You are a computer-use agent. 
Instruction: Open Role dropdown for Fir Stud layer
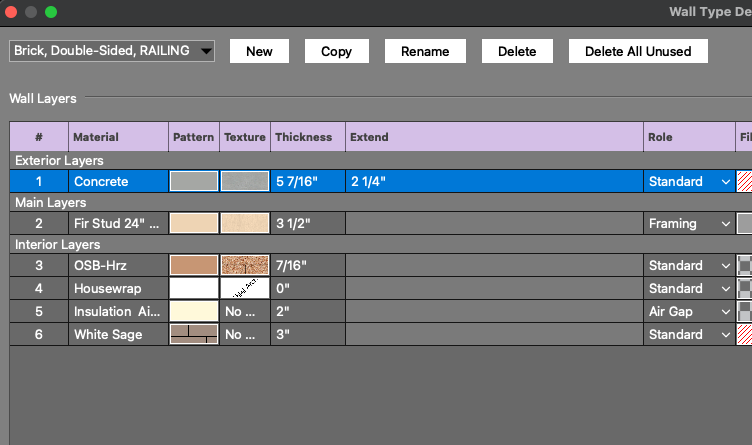[x=689, y=223]
